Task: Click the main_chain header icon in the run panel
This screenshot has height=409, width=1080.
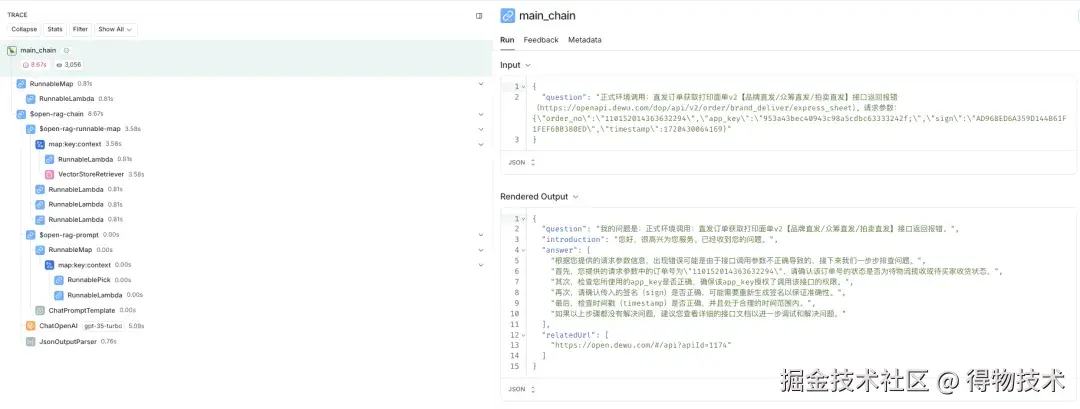Action: coord(508,16)
